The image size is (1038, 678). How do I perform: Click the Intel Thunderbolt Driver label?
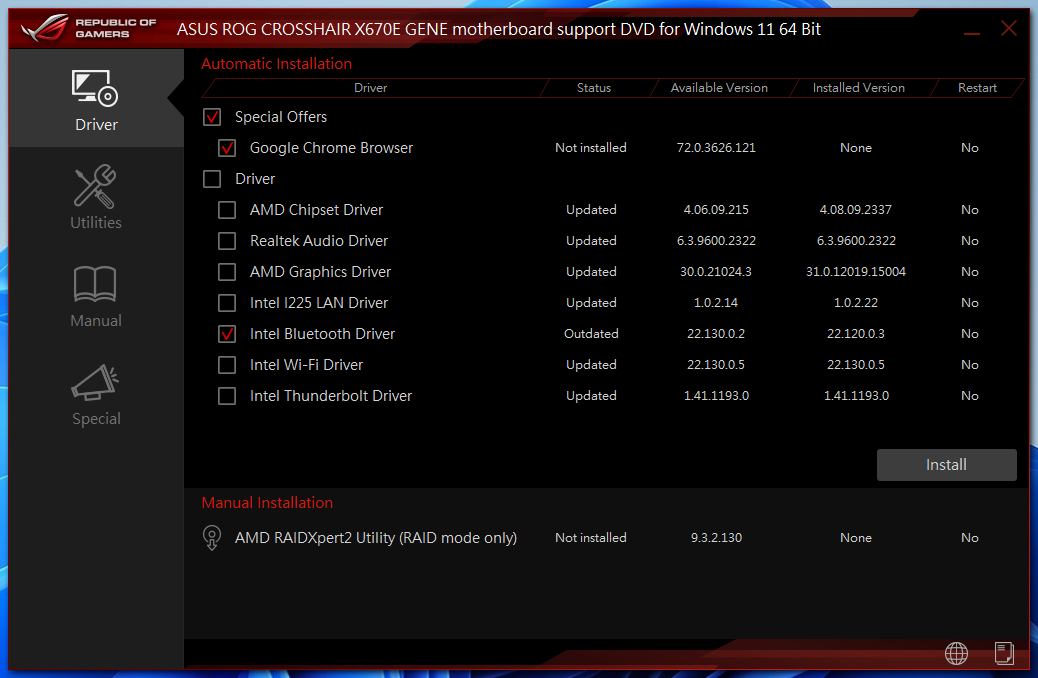pos(331,396)
